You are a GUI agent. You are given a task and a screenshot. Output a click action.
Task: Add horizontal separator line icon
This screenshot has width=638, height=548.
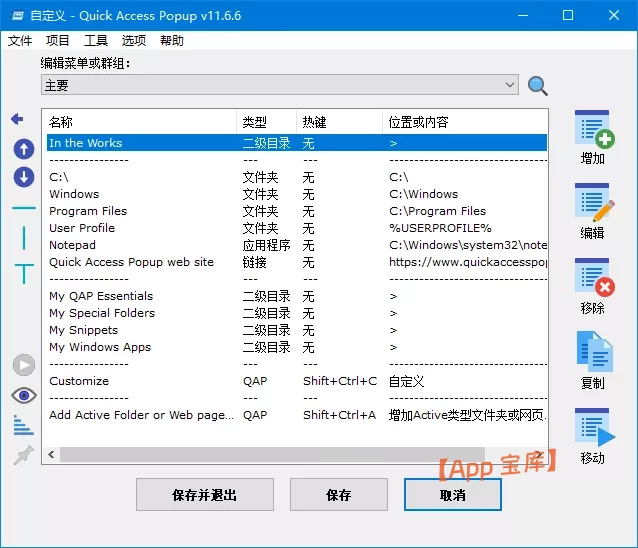(24, 208)
